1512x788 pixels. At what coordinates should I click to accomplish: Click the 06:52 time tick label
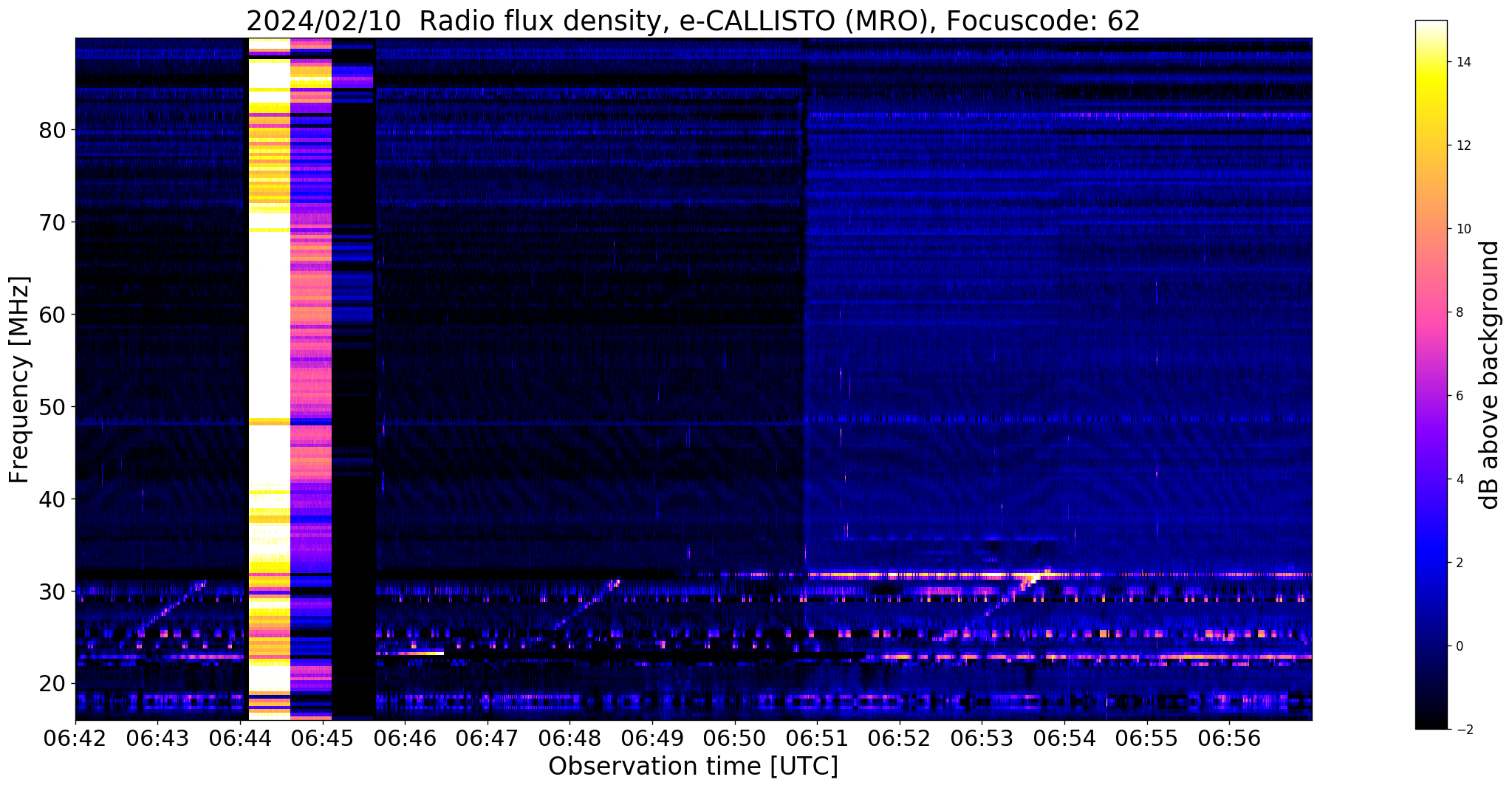pos(900,739)
